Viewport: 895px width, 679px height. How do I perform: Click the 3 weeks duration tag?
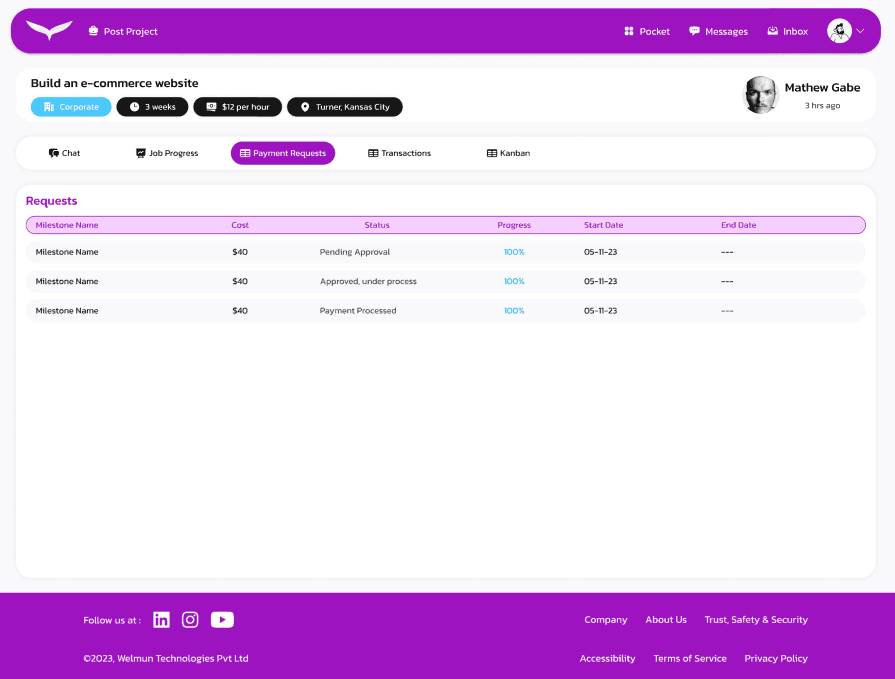coord(152,107)
